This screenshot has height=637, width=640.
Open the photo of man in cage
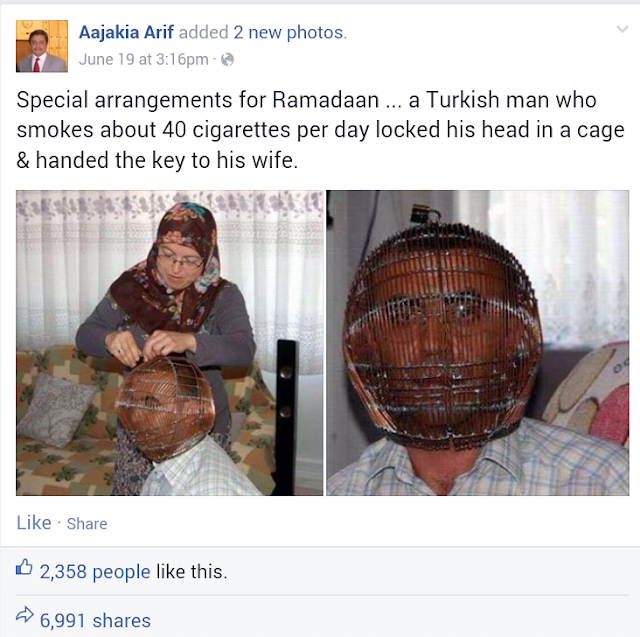tap(478, 343)
